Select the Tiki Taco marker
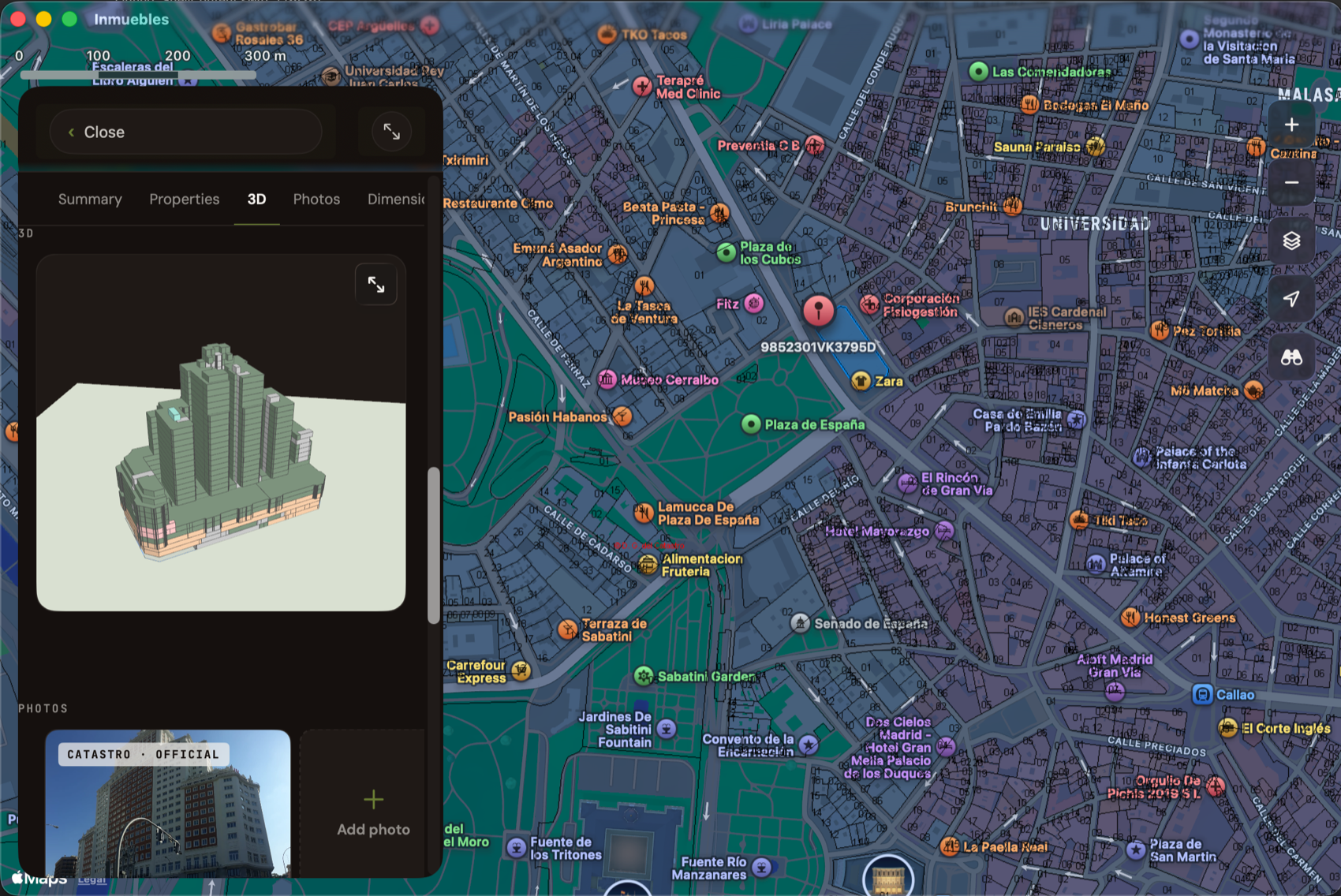This screenshot has width=1341, height=896. pyautogui.click(x=1079, y=521)
